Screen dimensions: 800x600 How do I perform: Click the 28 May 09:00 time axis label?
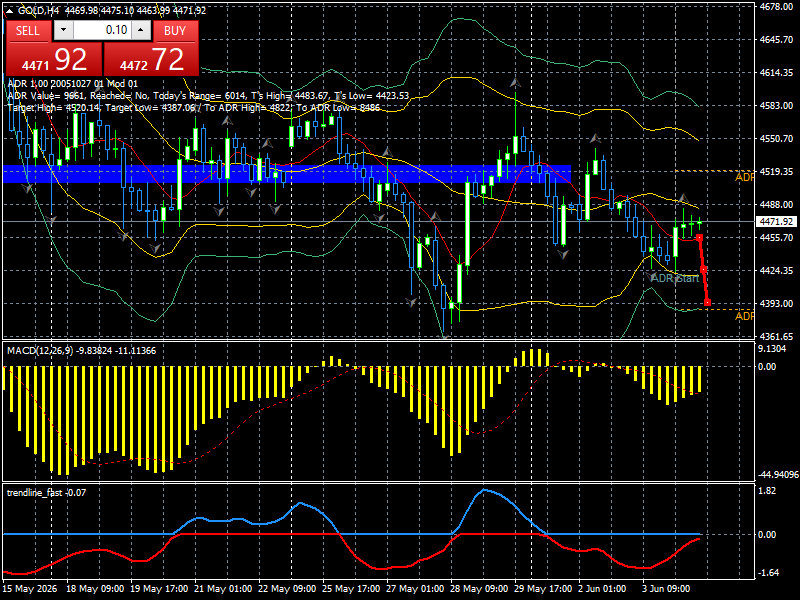(x=479, y=588)
